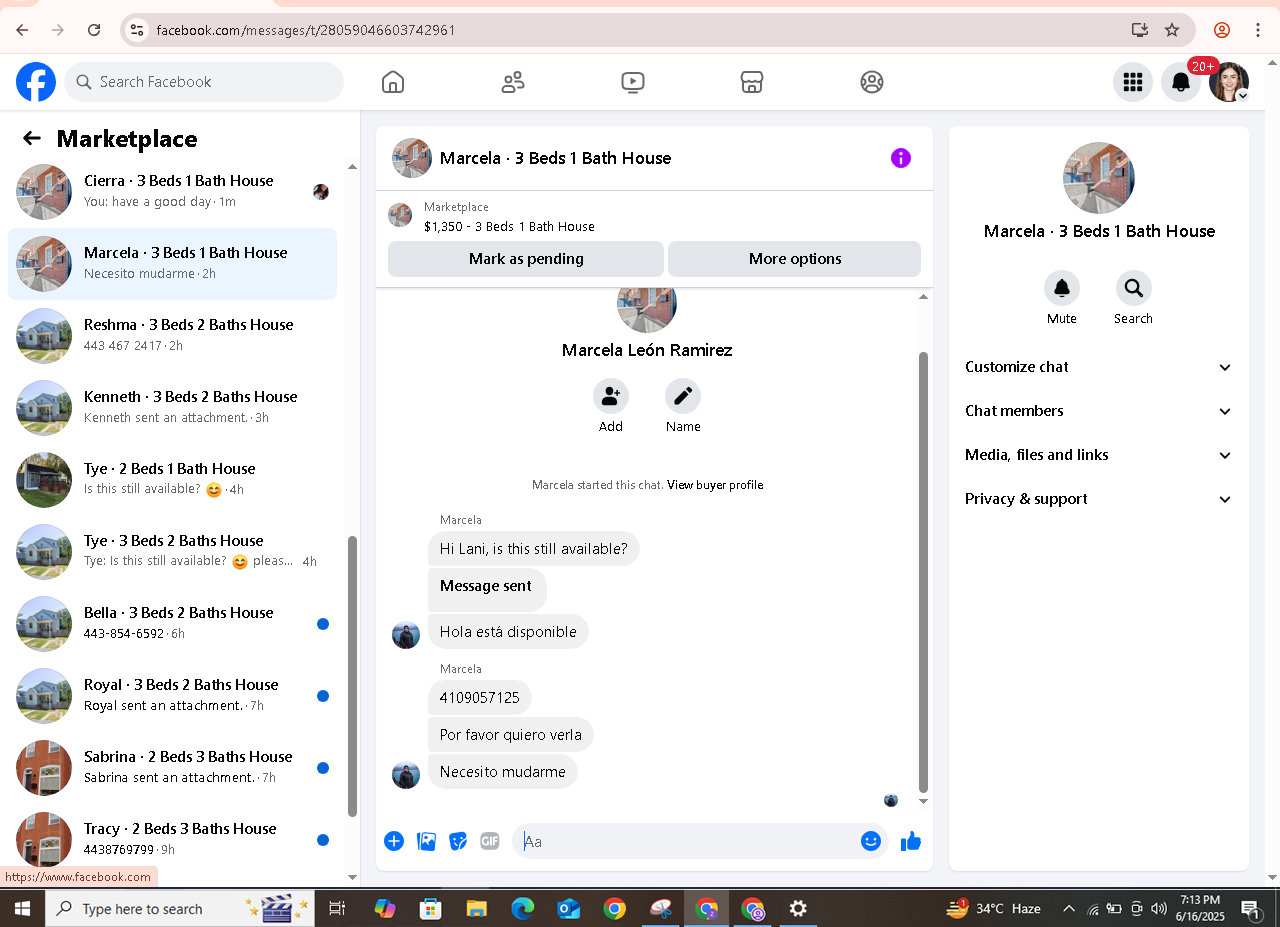This screenshot has height=927, width=1280.
Task: Click the conversation list scrollbar thumb
Action: pyautogui.click(x=352, y=676)
